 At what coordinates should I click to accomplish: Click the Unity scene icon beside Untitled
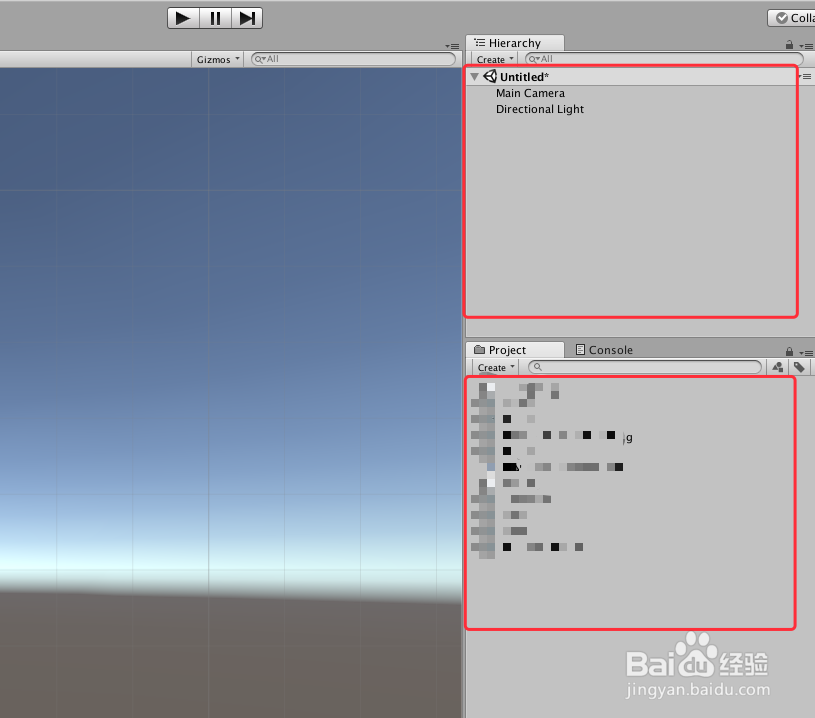tap(490, 76)
